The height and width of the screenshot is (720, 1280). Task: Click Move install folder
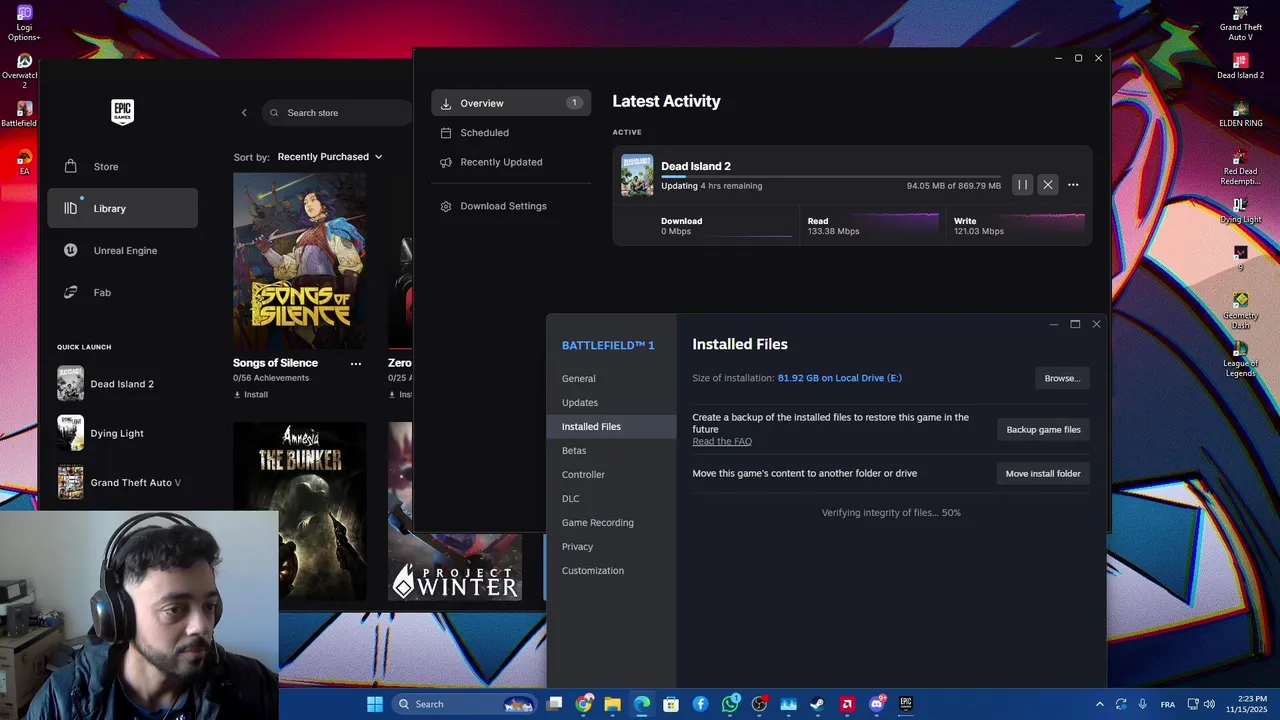[x=1043, y=473]
